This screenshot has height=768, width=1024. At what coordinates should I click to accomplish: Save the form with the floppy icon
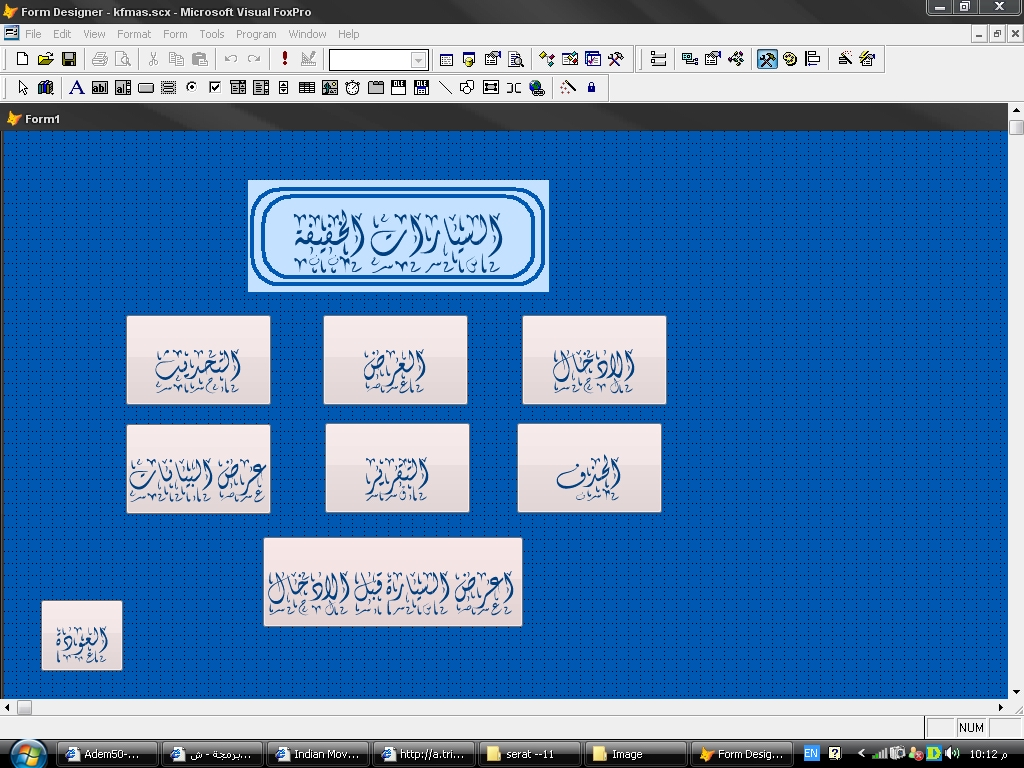click(69, 59)
